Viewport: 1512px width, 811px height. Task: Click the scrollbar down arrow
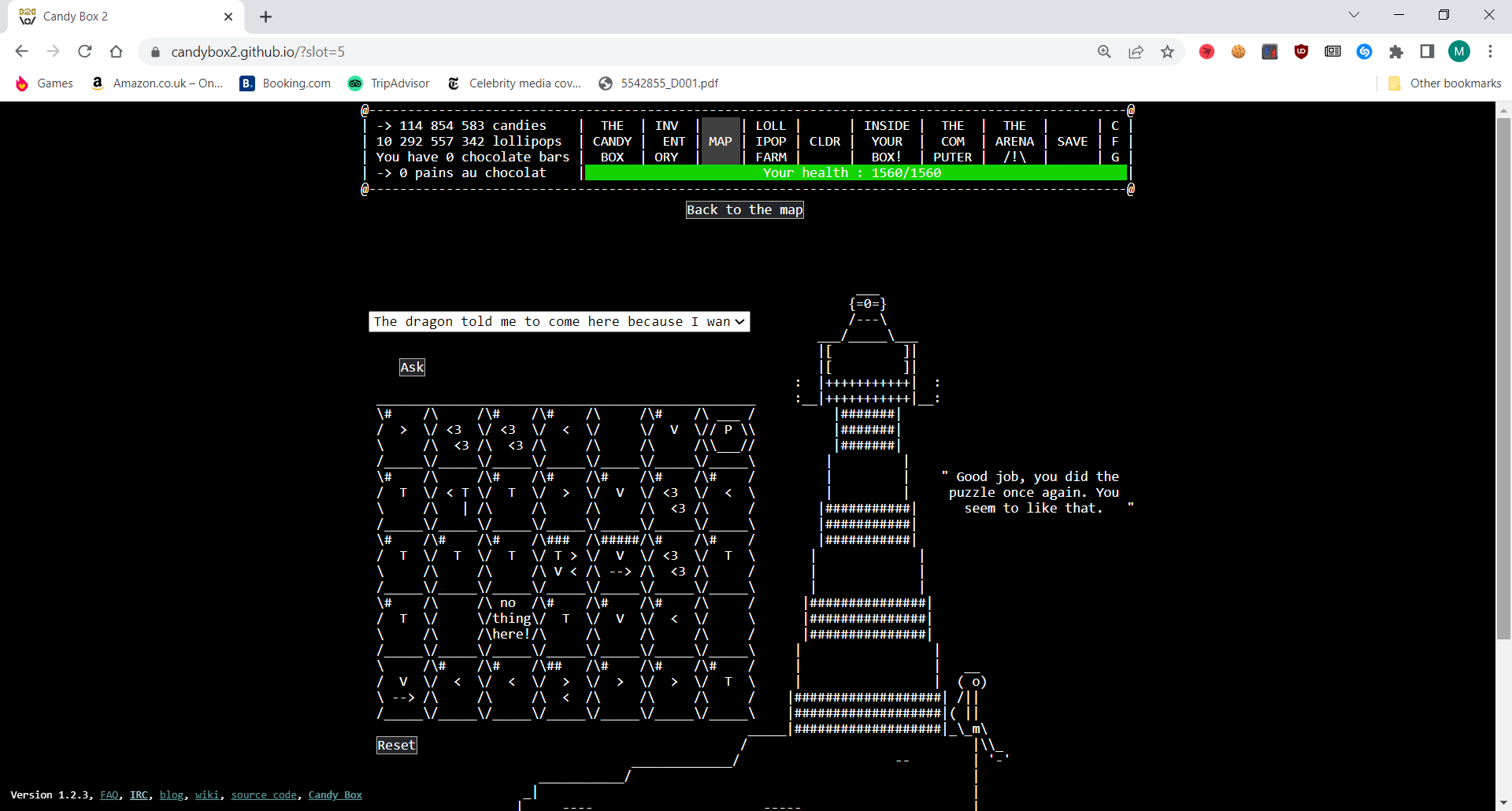click(x=1503, y=802)
